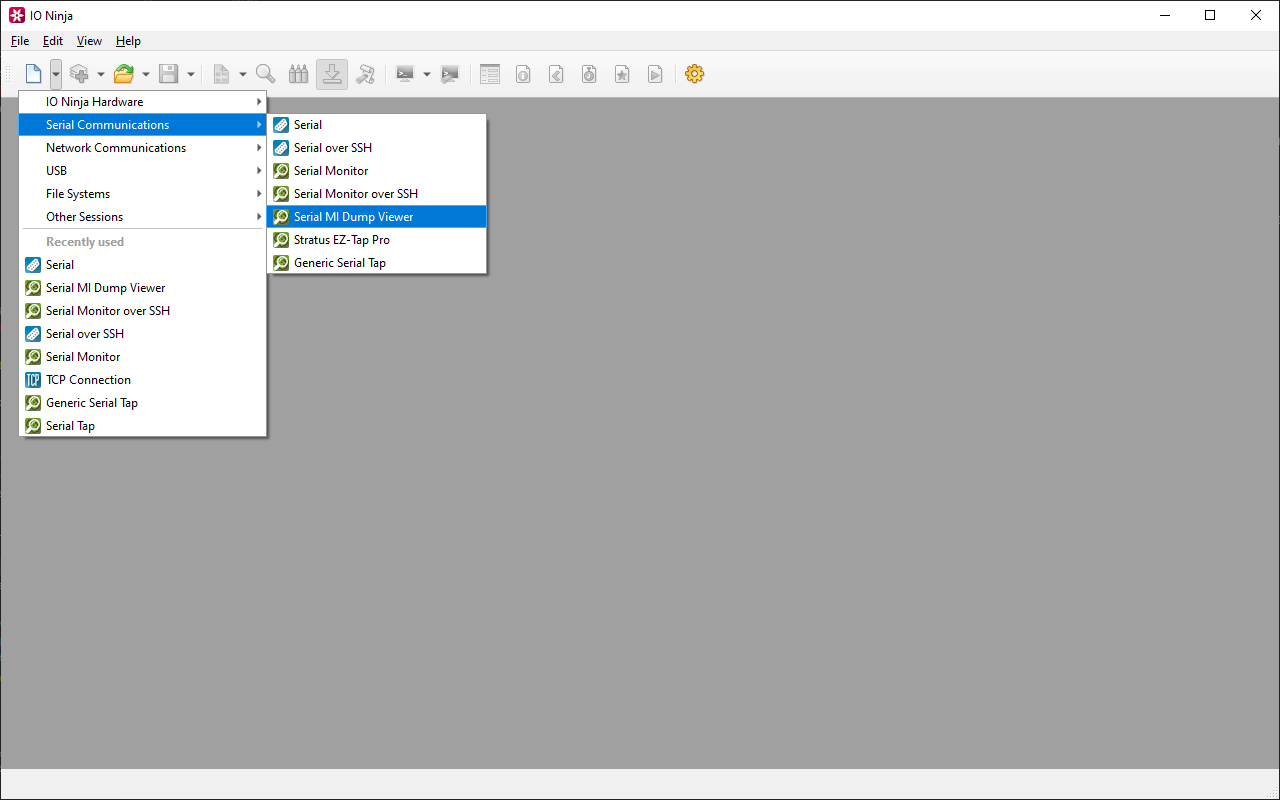Open the Edit menu
Image resolution: width=1280 pixels, height=800 pixels.
point(53,41)
